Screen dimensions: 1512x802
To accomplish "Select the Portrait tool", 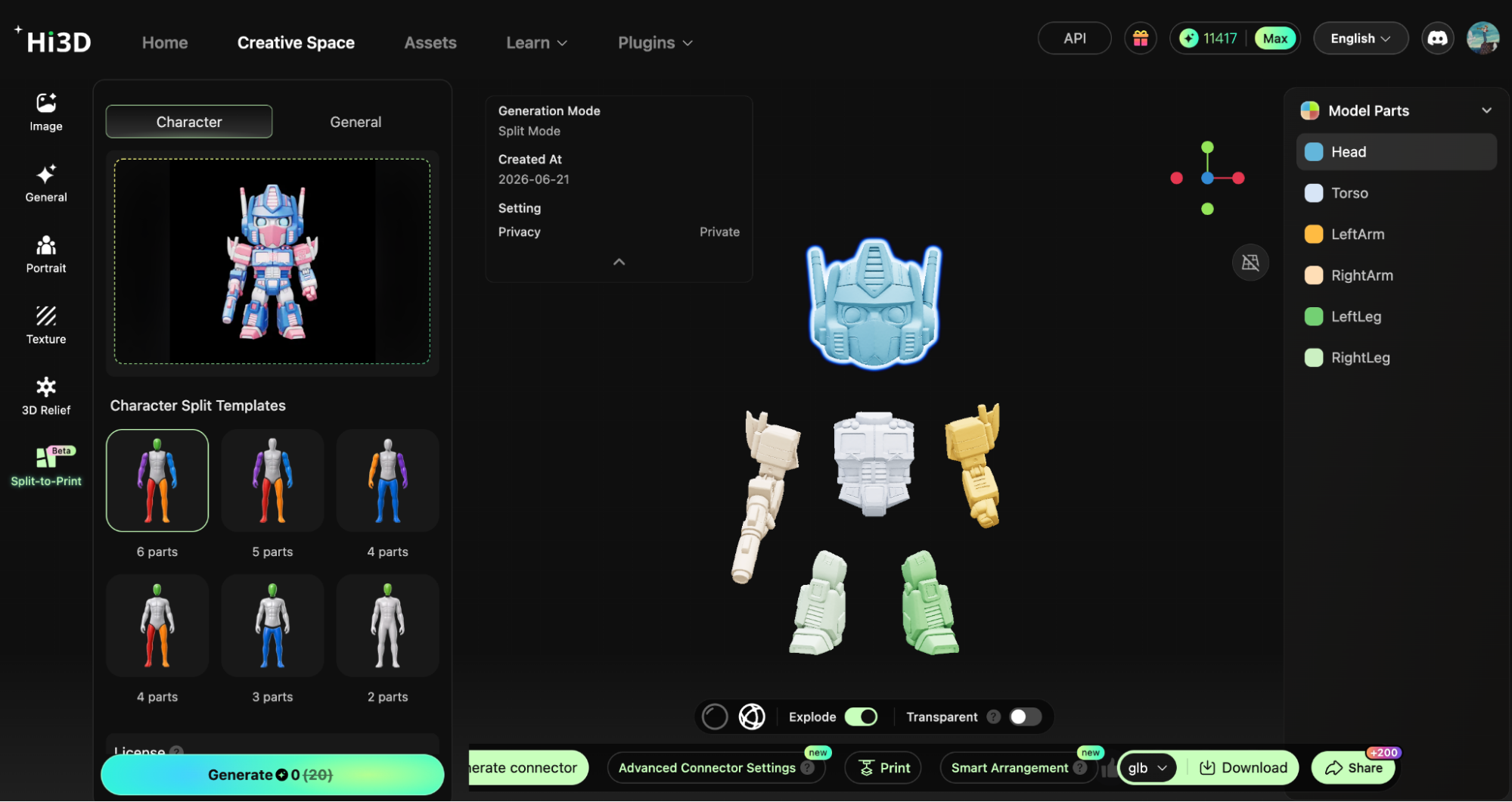I will tap(46, 254).
